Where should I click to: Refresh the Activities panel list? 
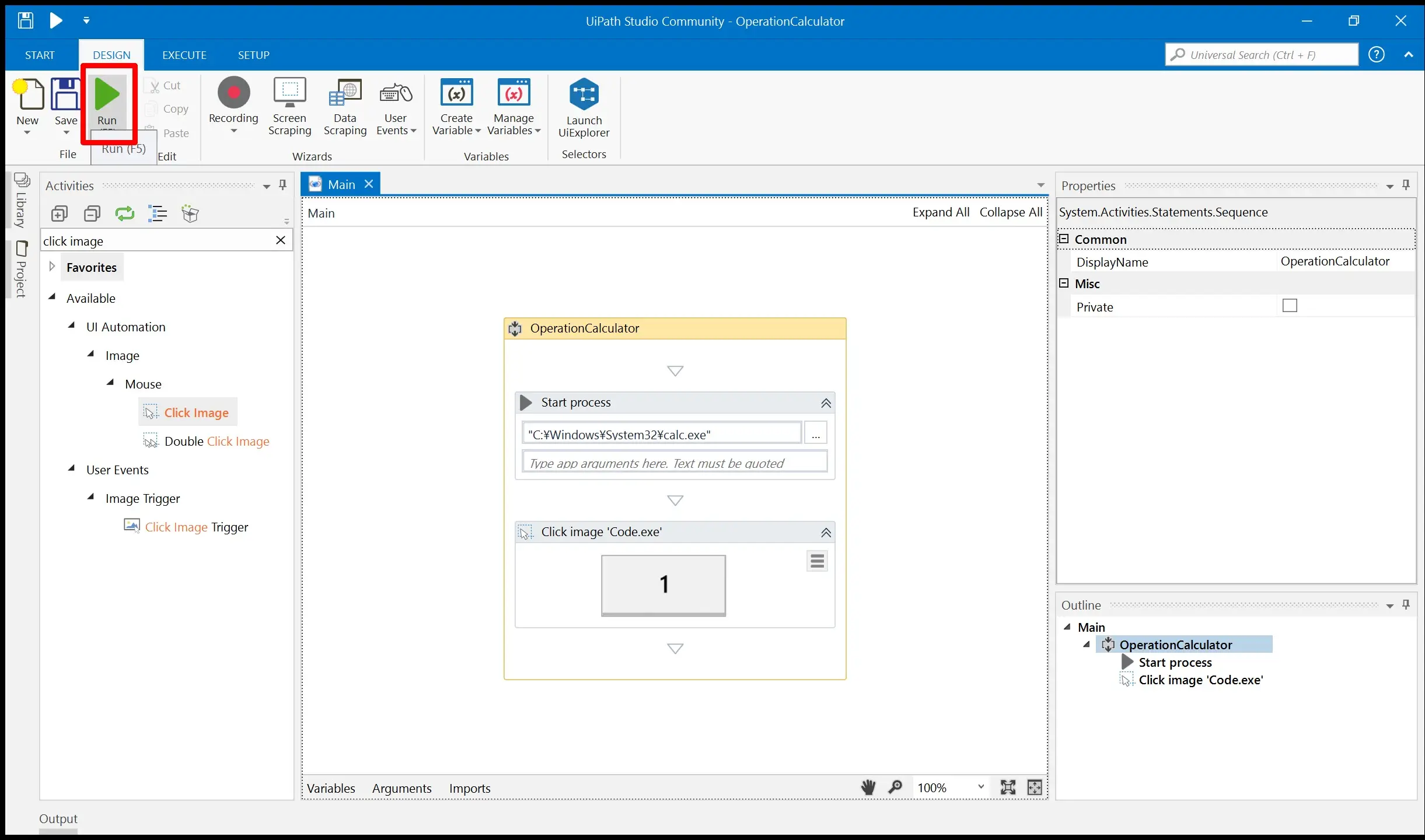pos(124,214)
